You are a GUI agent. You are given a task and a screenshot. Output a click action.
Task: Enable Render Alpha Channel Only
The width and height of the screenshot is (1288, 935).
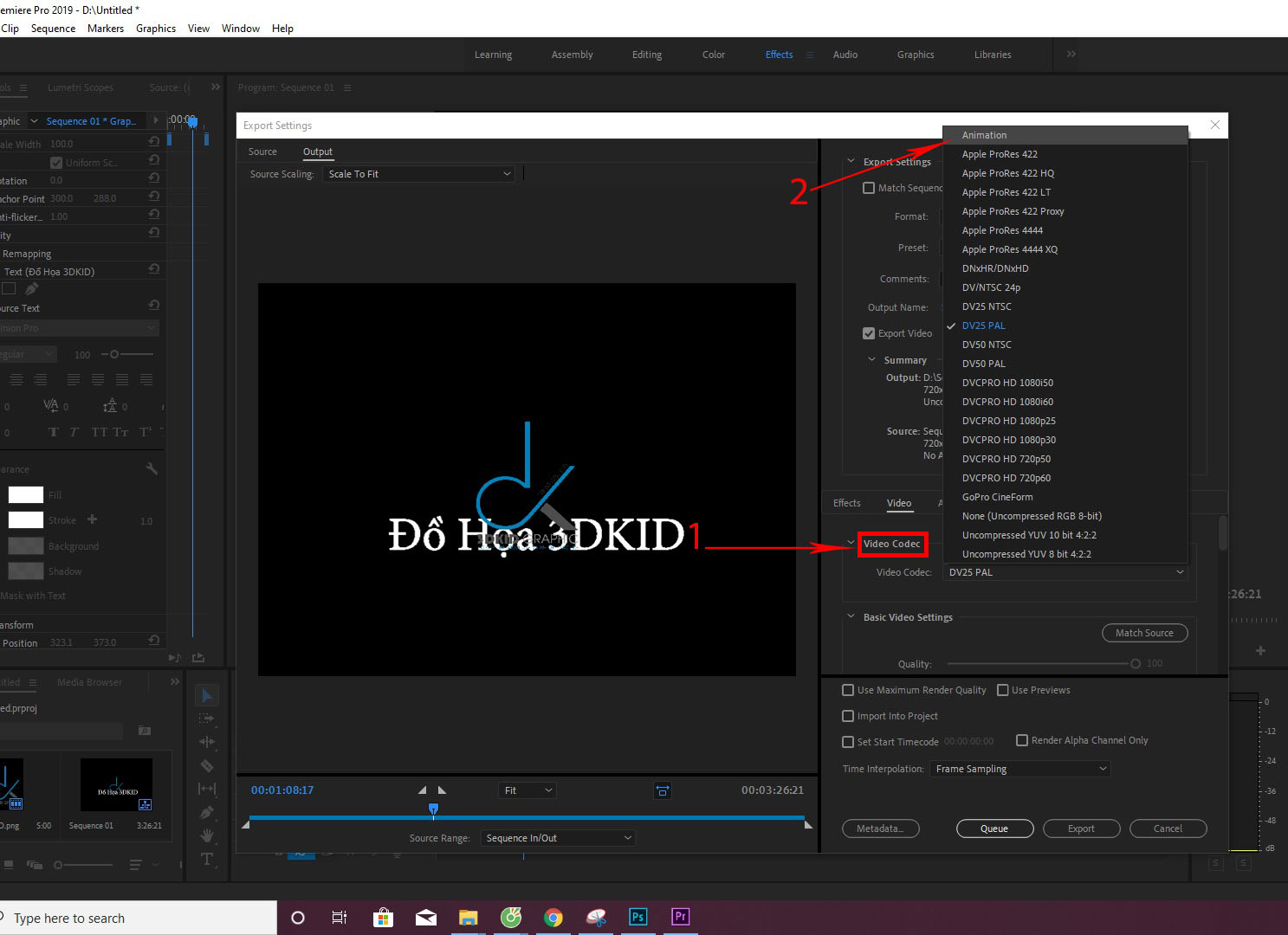point(1022,740)
